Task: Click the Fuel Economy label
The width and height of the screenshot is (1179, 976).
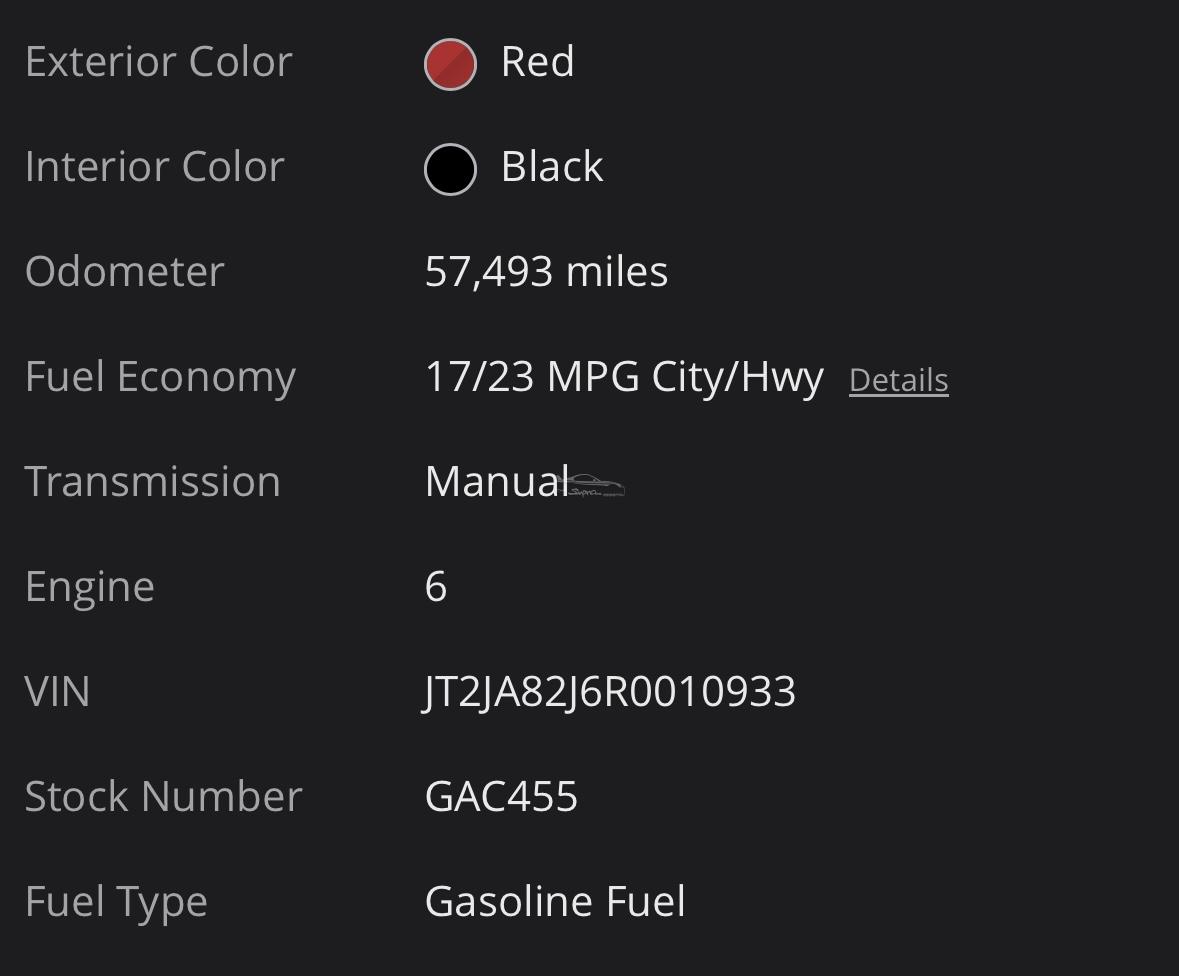Action: click(x=160, y=377)
